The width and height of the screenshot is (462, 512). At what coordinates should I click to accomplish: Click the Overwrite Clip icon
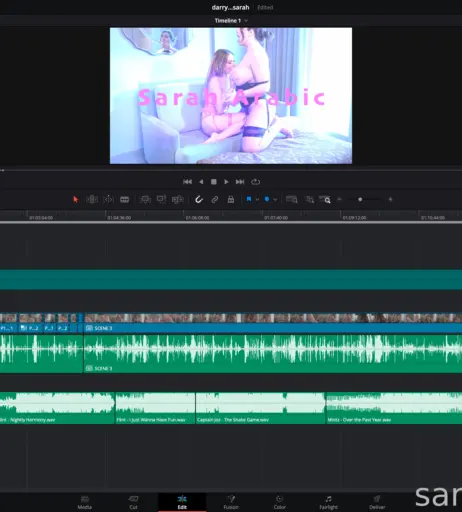[161, 199]
